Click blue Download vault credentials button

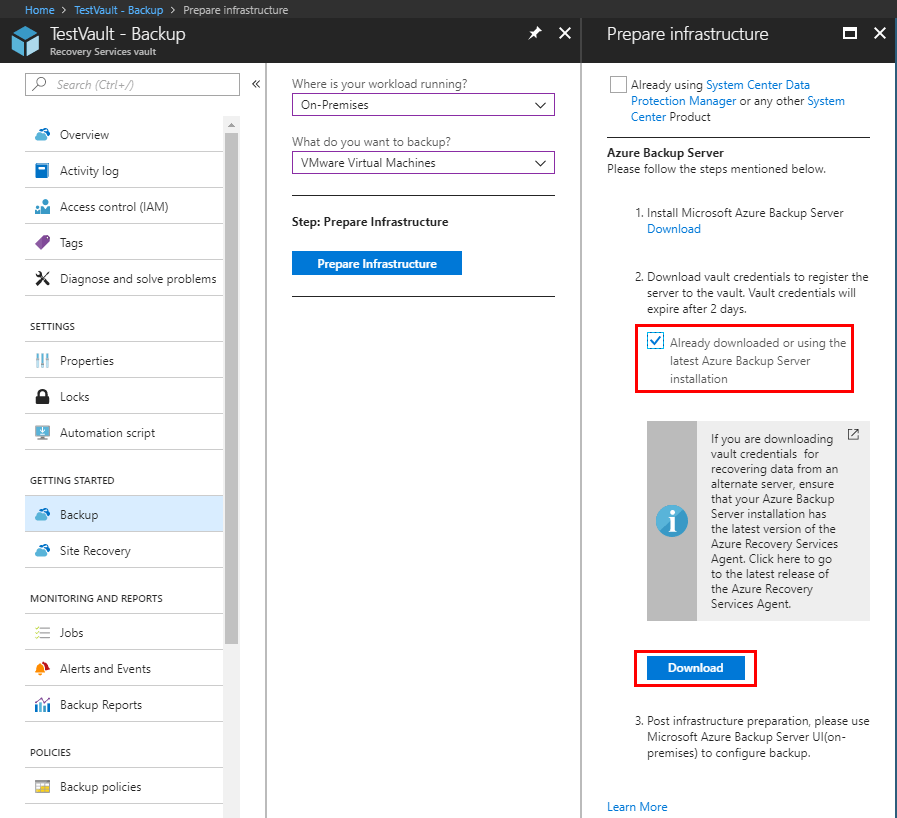pyautogui.click(x=695, y=668)
